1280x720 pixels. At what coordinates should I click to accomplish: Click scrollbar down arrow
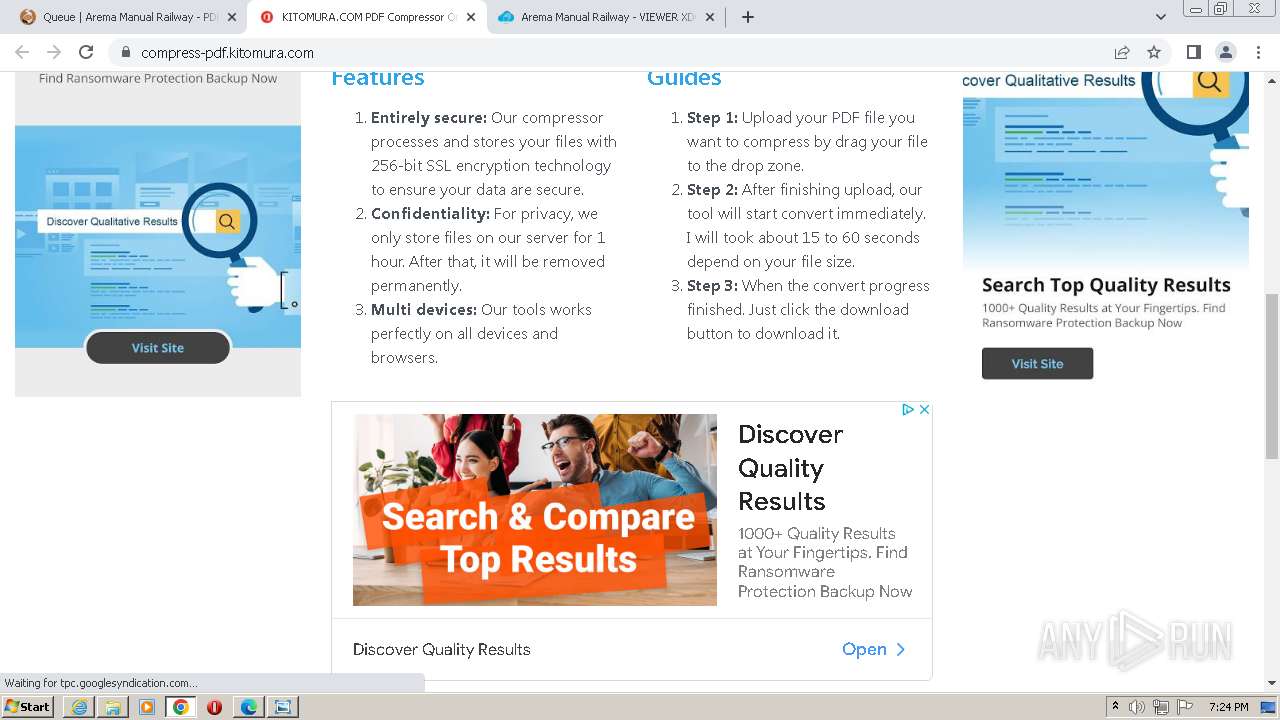click(x=1272, y=683)
